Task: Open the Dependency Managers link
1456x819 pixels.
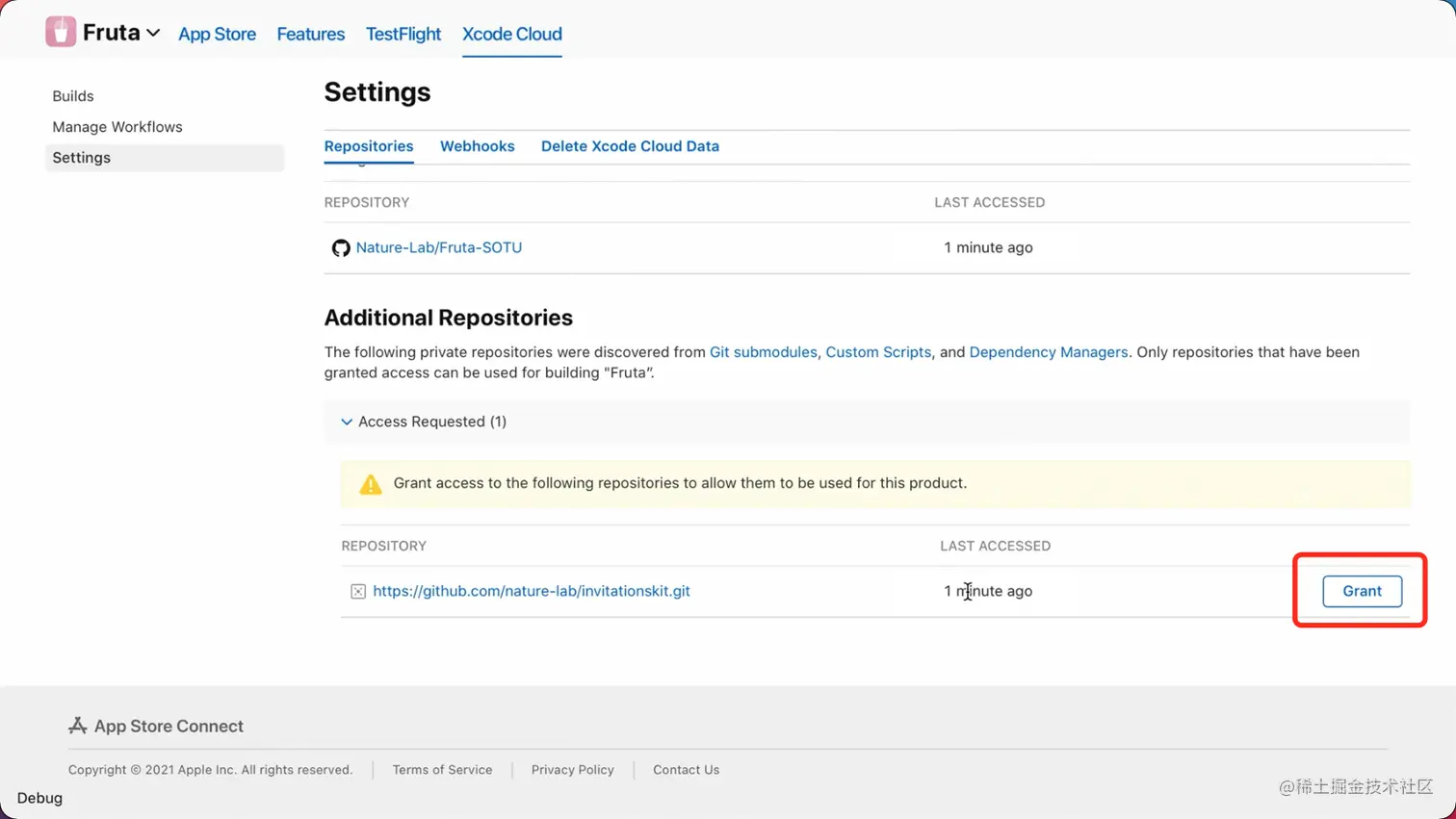Action: pos(1048,352)
